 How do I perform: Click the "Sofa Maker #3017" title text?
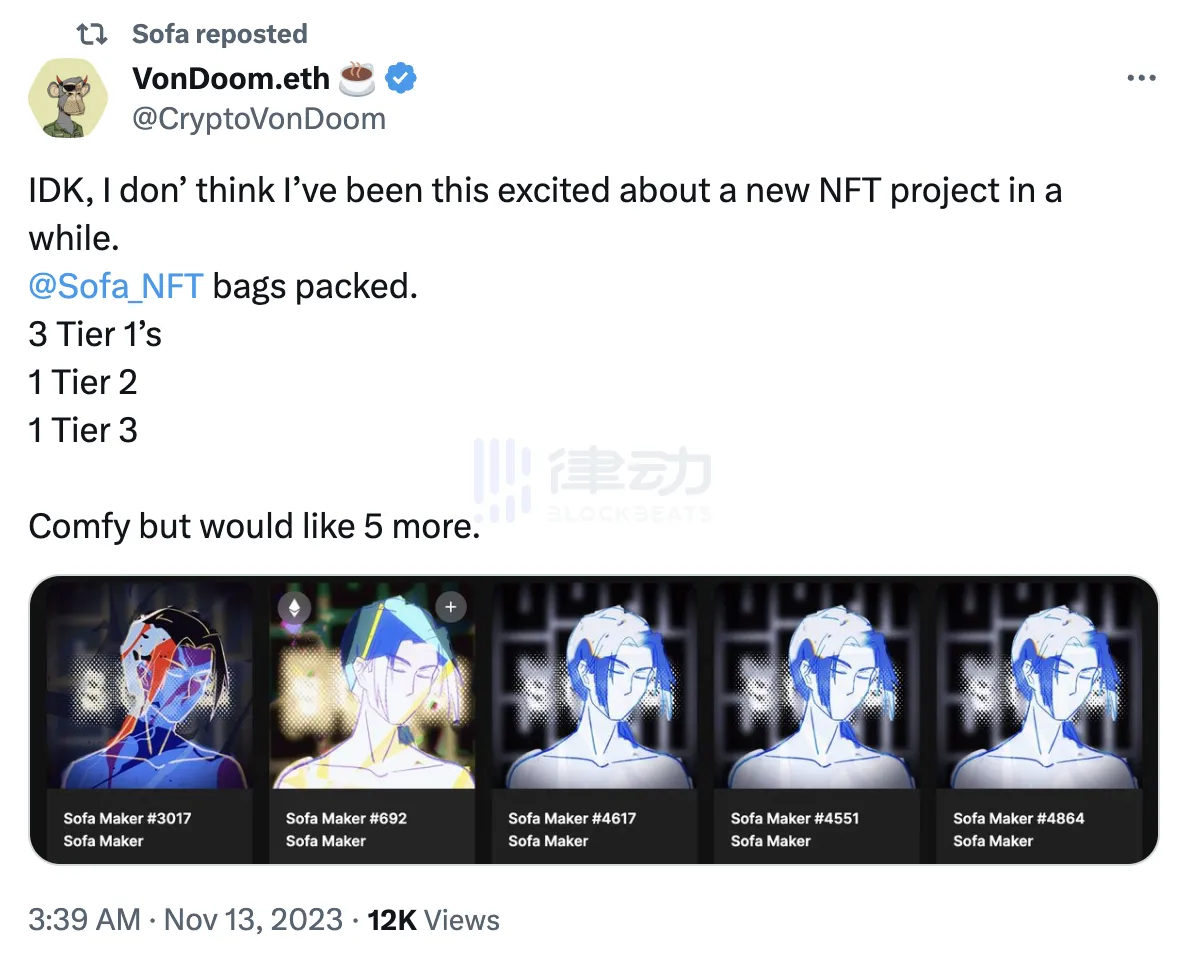coord(127,818)
